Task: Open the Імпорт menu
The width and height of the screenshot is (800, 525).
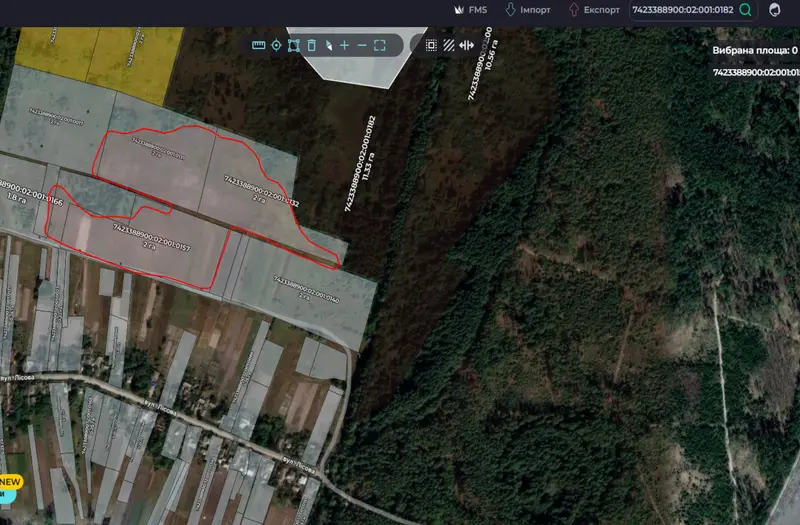Action: [528, 10]
